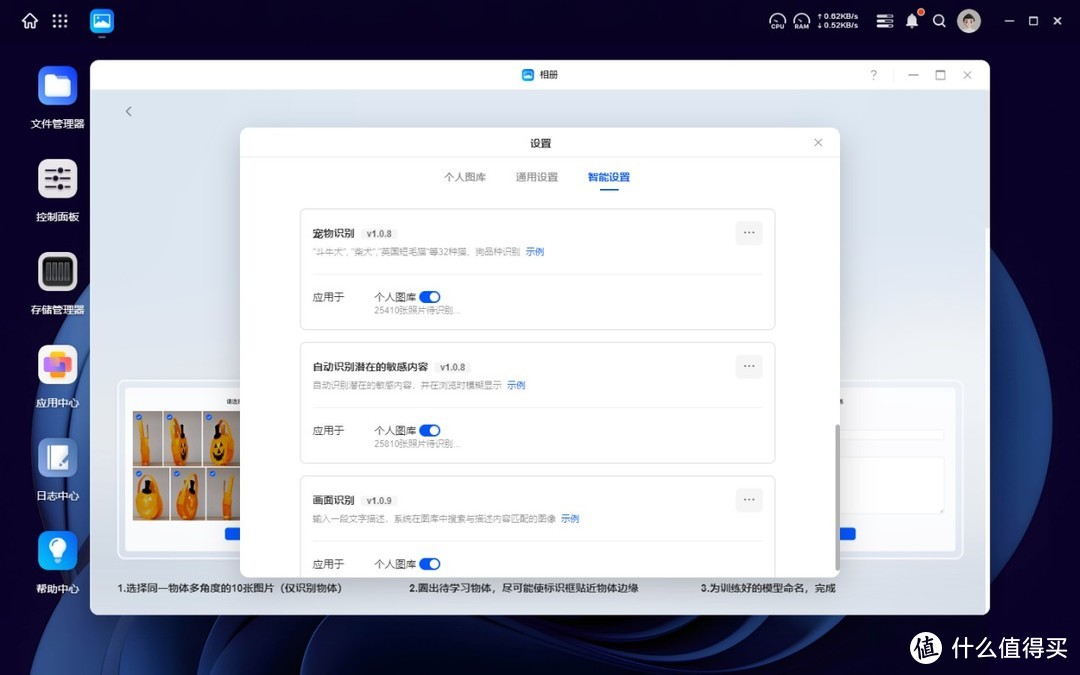Click the notification bell in the system tray
Screen dimensions: 1080x675
(x=911, y=20)
